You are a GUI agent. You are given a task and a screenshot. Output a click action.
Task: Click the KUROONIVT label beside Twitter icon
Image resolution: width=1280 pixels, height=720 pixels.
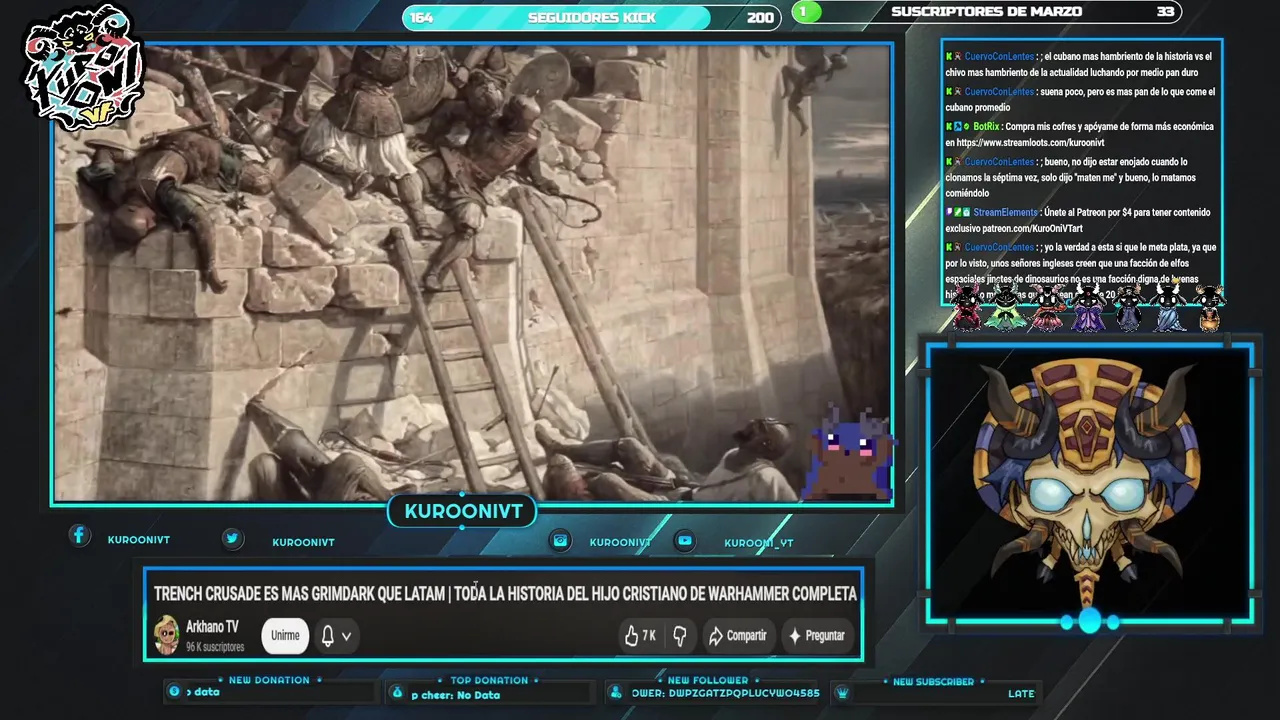pyautogui.click(x=303, y=543)
